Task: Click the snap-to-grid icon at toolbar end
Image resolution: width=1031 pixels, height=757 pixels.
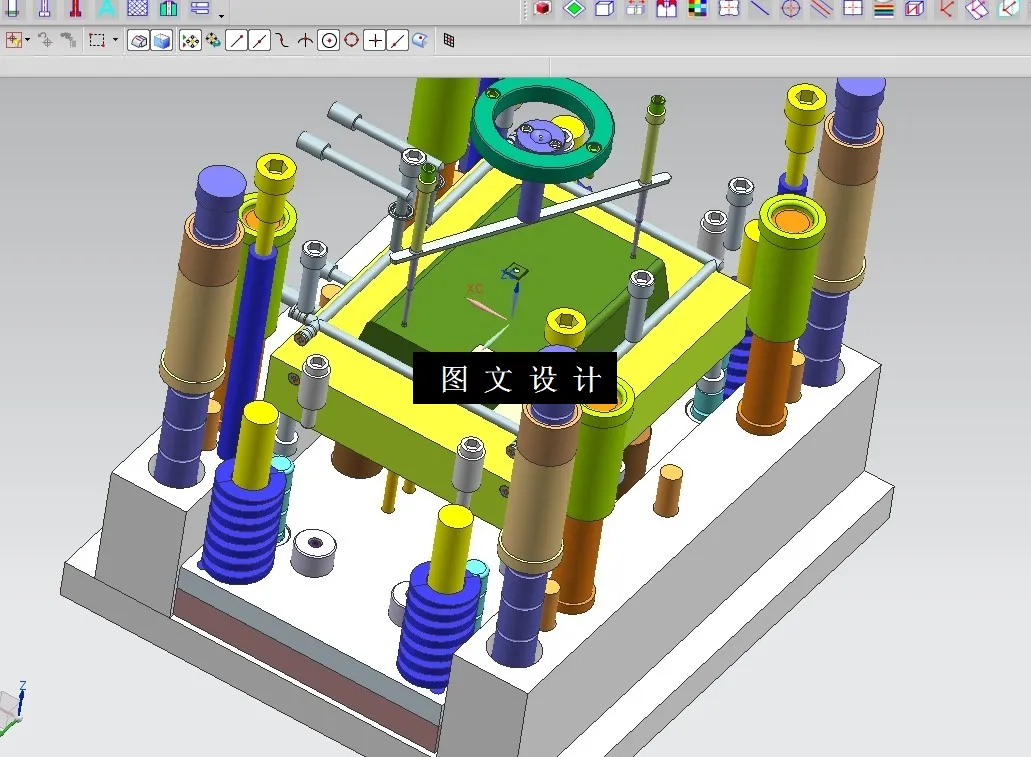Action: point(447,40)
